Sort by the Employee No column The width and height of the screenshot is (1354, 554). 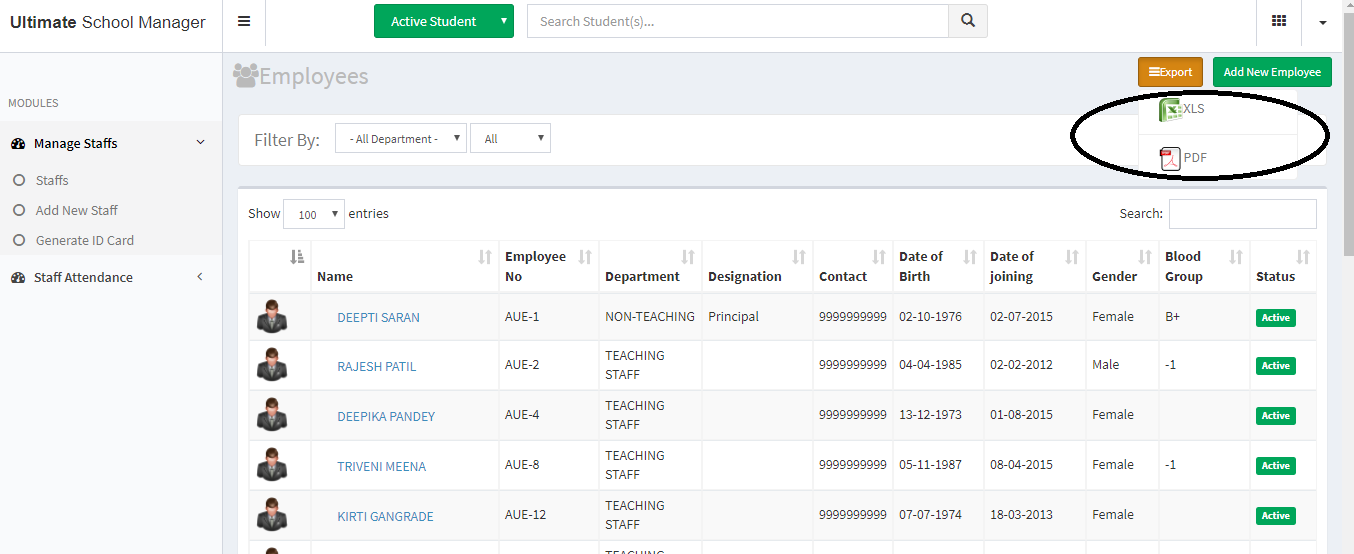[x=549, y=267]
